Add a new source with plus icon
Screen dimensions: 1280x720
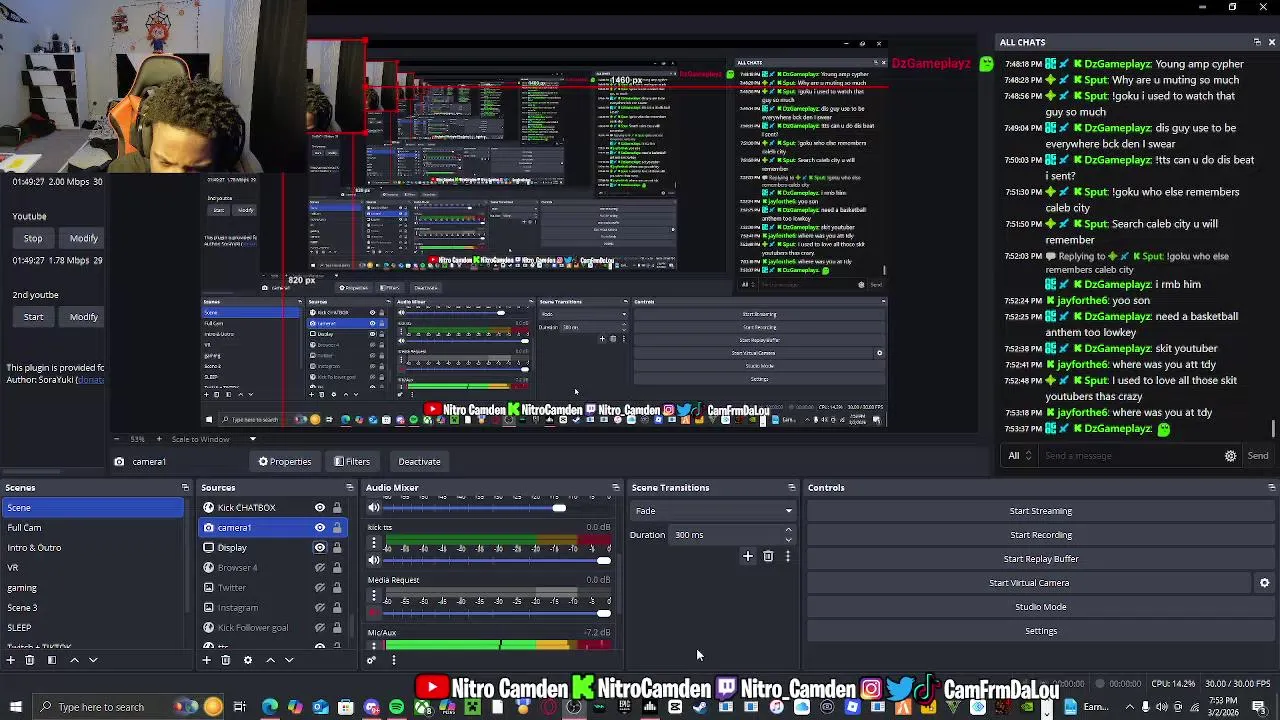tap(206, 660)
